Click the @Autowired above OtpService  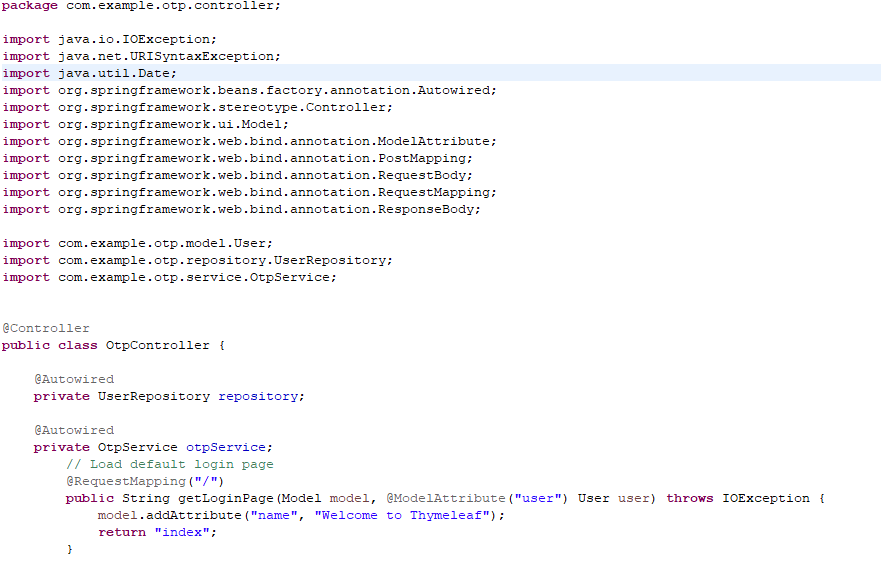click(x=74, y=430)
